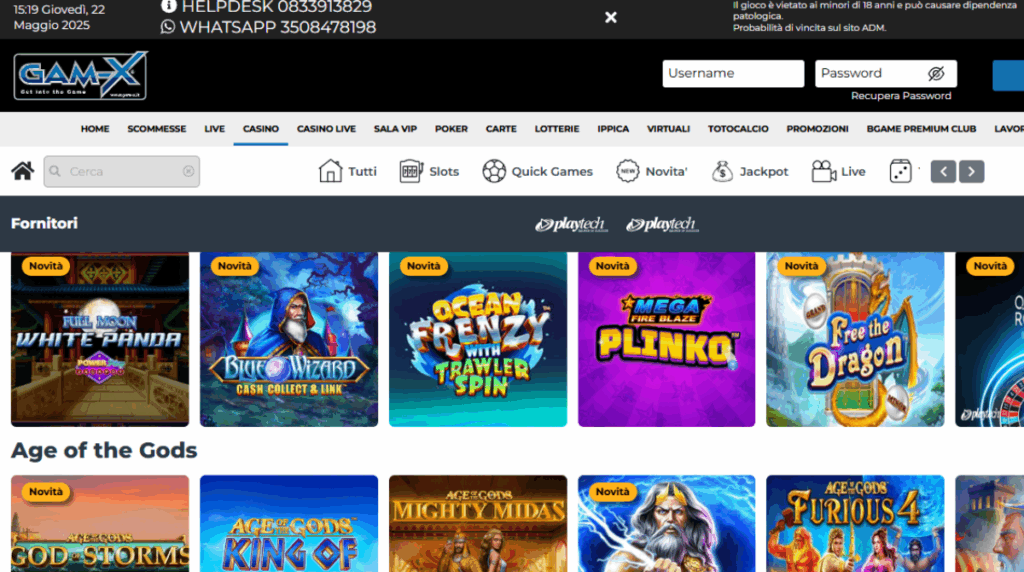Open the helpdesk info icon
The width and height of the screenshot is (1024, 572).
(x=168, y=6)
